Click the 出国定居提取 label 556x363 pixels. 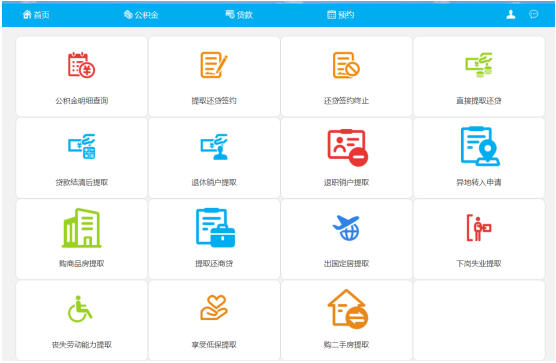coord(346,263)
